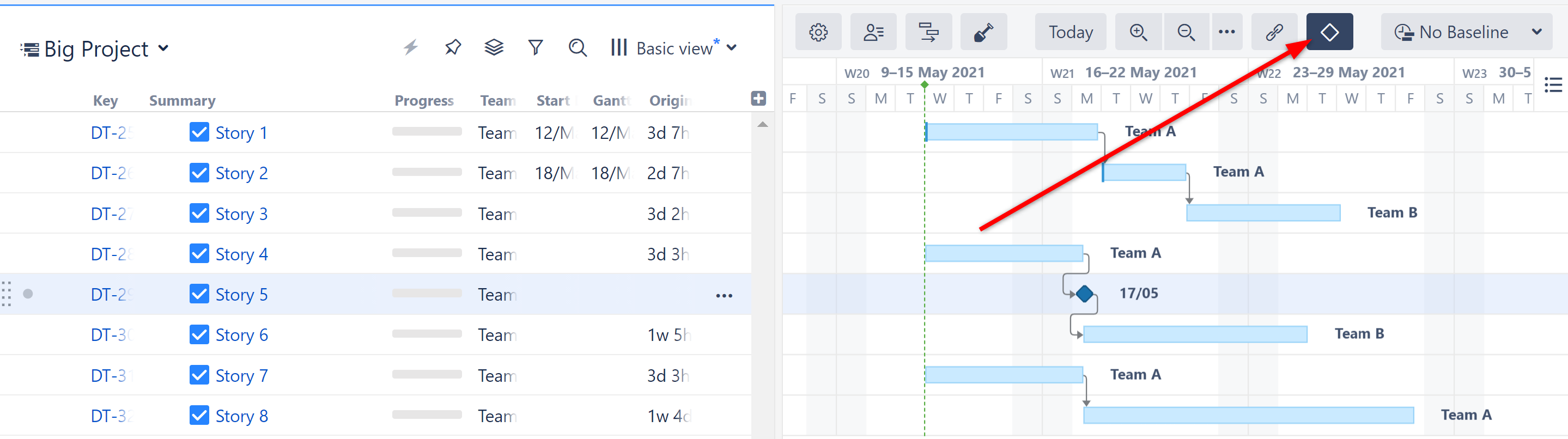The height and width of the screenshot is (439, 1568).
Task: Toggle the Story 1 checkbox
Action: tap(199, 132)
